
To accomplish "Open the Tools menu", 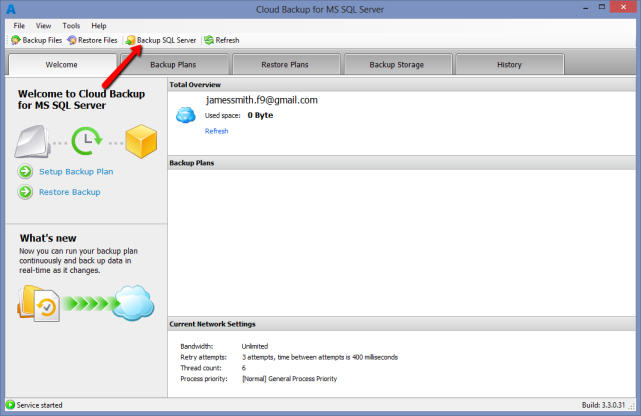I will [x=71, y=25].
